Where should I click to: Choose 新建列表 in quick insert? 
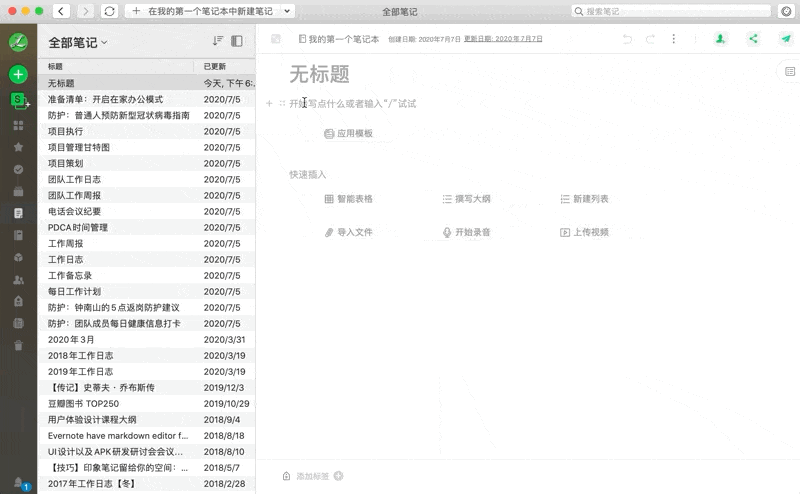584,199
